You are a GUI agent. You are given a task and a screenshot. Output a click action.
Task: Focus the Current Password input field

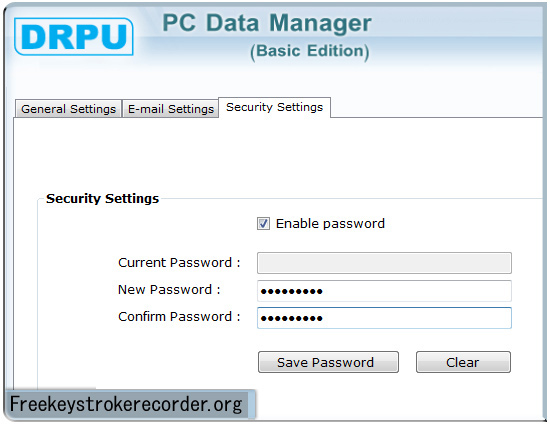pos(384,263)
